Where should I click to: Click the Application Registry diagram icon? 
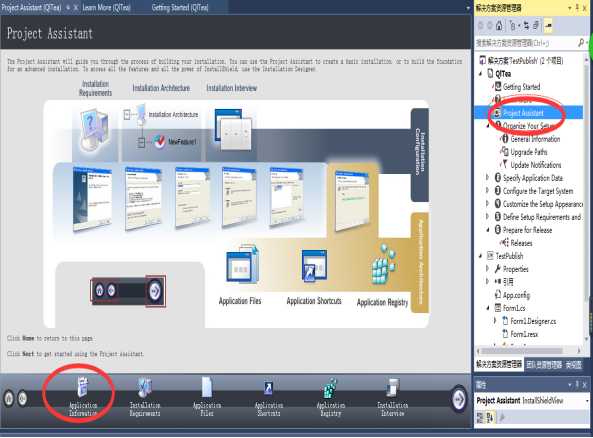point(383,264)
